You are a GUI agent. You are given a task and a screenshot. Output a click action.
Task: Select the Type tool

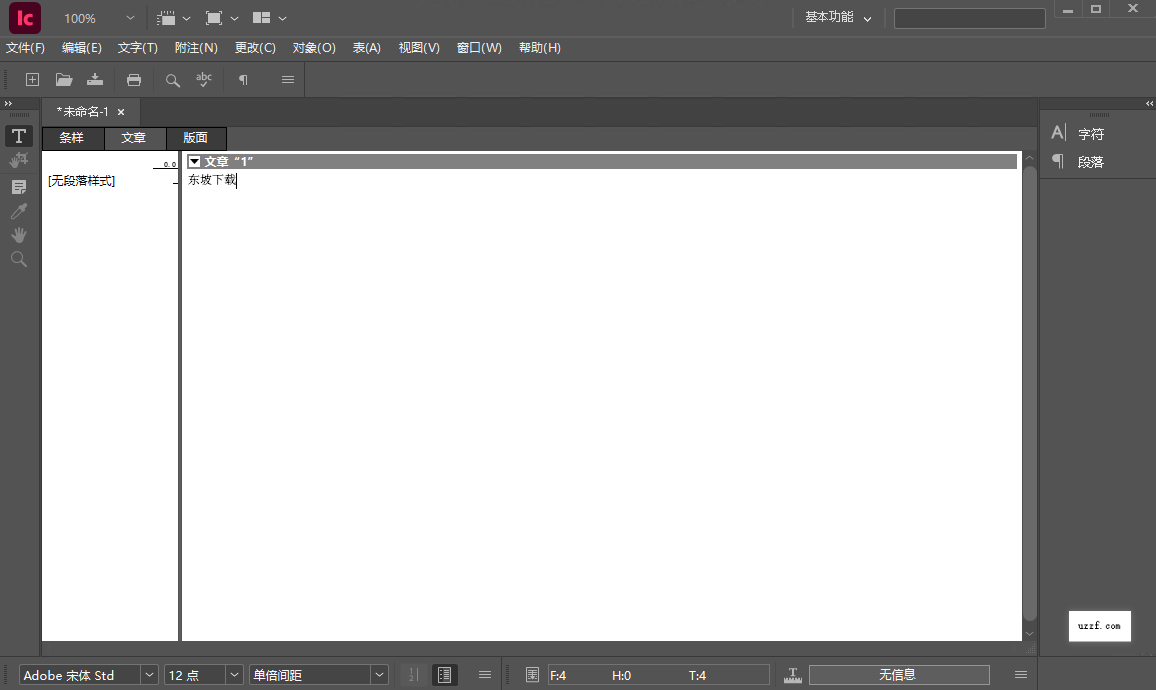point(18,135)
